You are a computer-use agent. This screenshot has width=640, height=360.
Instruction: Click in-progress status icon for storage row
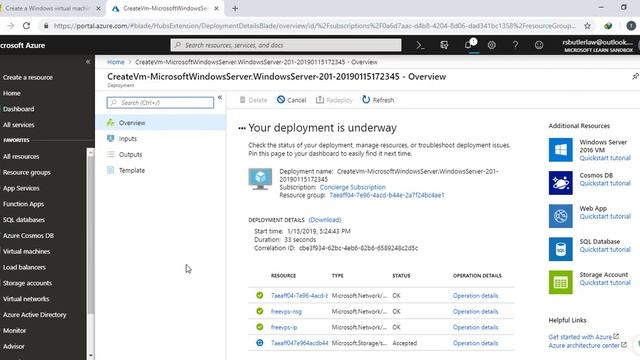point(260,343)
